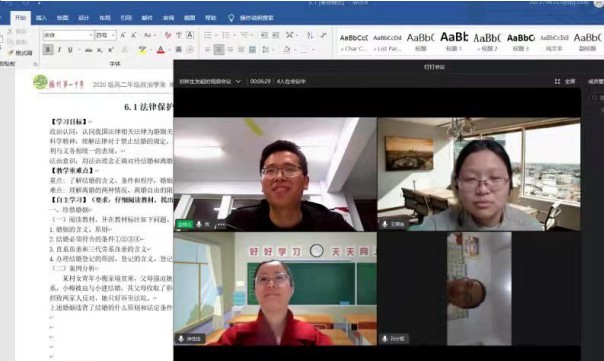Expand meeting title dropdown chevron in DingTalk
The width and height of the screenshot is (604, 361).
(238, 82)
